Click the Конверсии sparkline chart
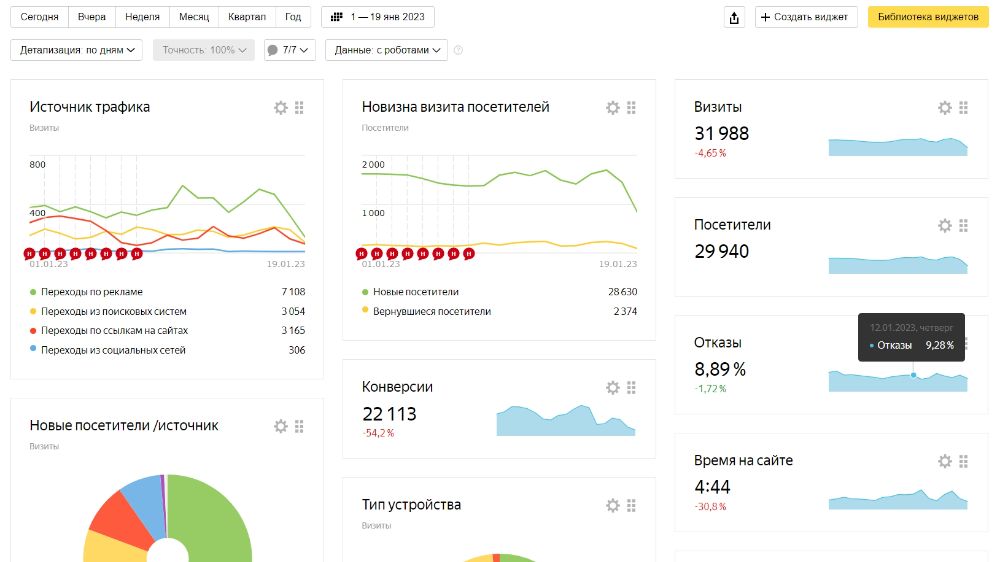This screenshot has width=1000, height=562. point(566,420)
